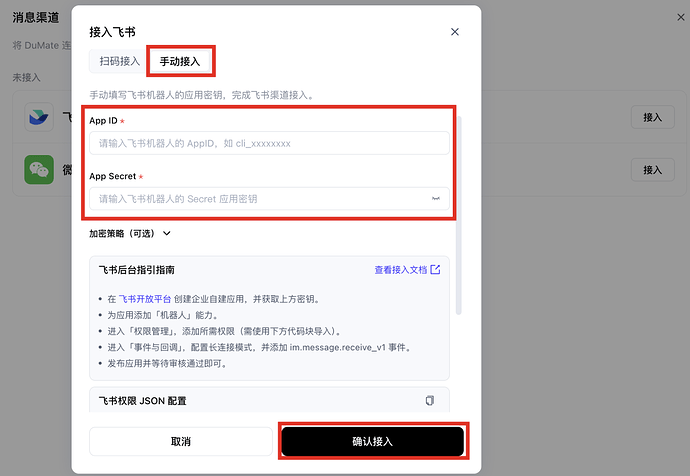
Task: Expand the 加密策略（可选） section
Action: [130, 234]
